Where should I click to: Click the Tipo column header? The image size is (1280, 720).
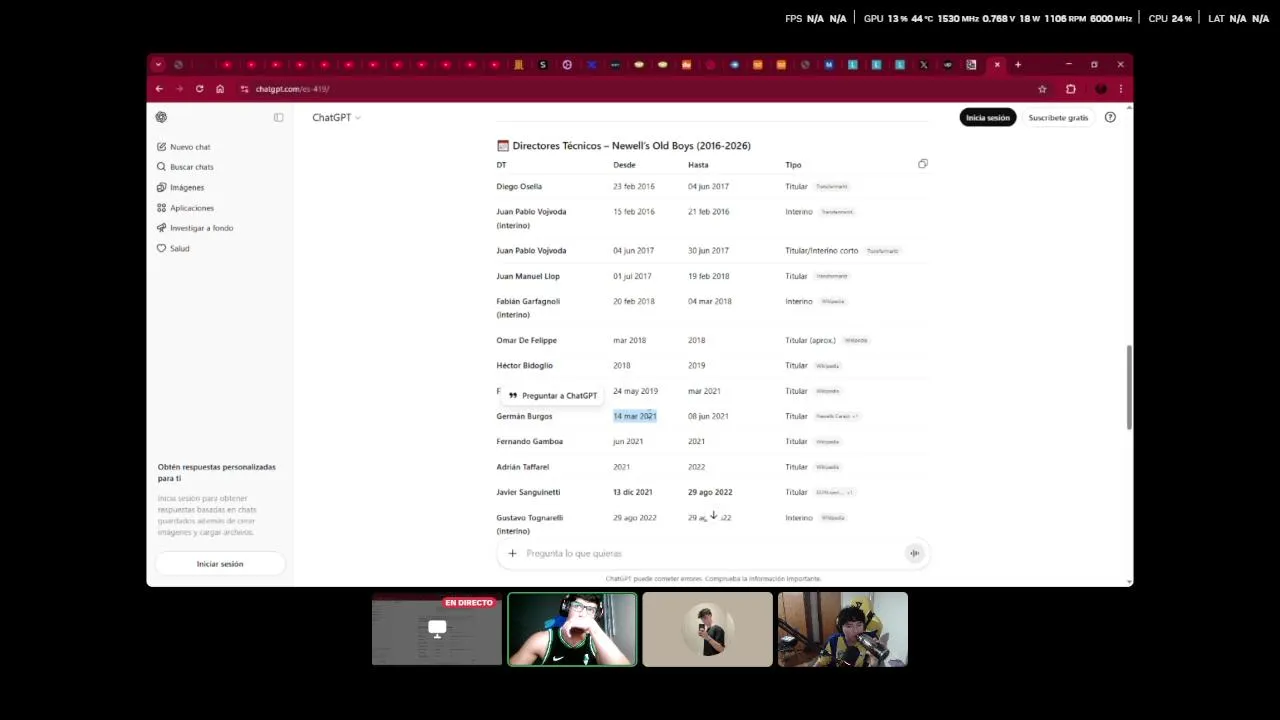[x=793, y=165]
